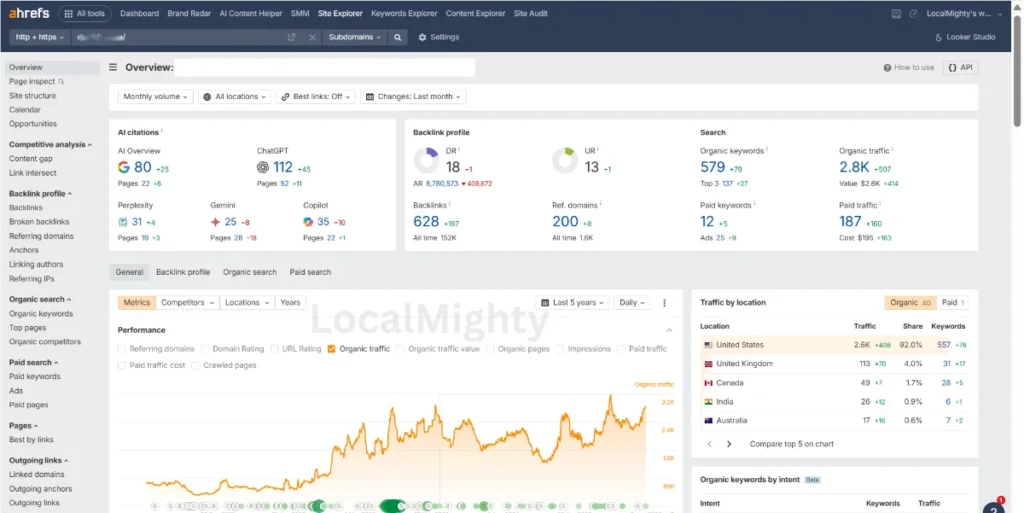Collapse the Competitive analysis sidebar section

[50, 145]
